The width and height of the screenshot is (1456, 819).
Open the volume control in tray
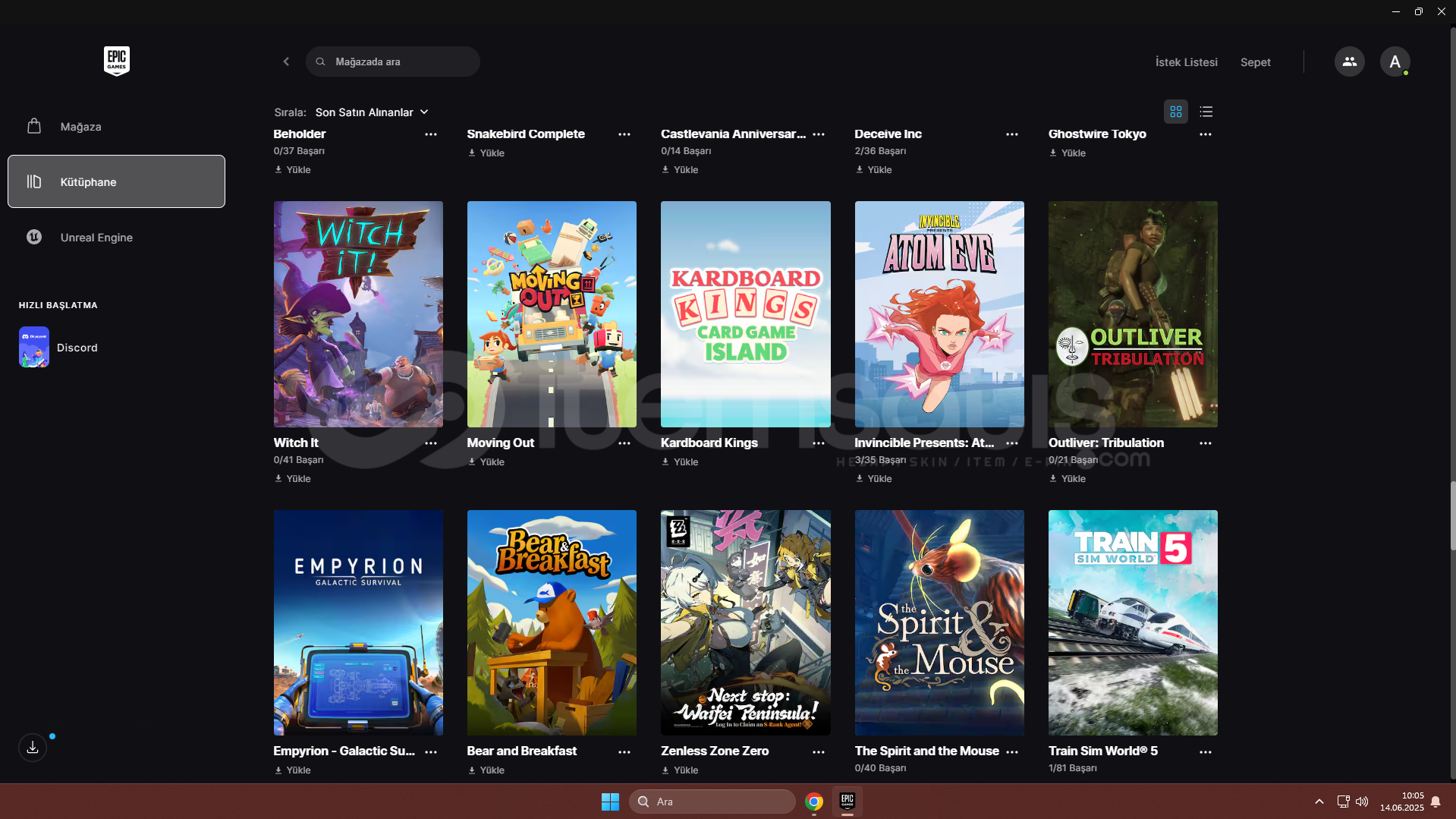(1362, 802)
